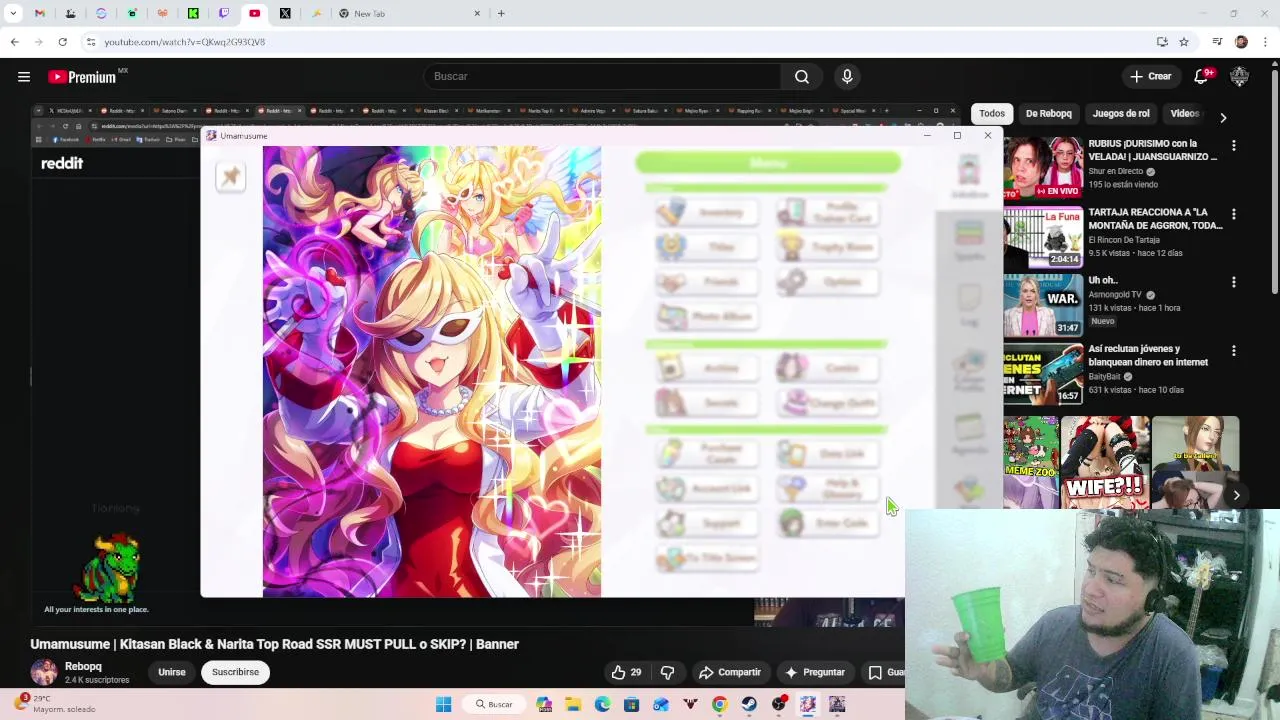Close the New Tab tab
This screenshot has height=720, width=1280.
[x=477, y=13]
